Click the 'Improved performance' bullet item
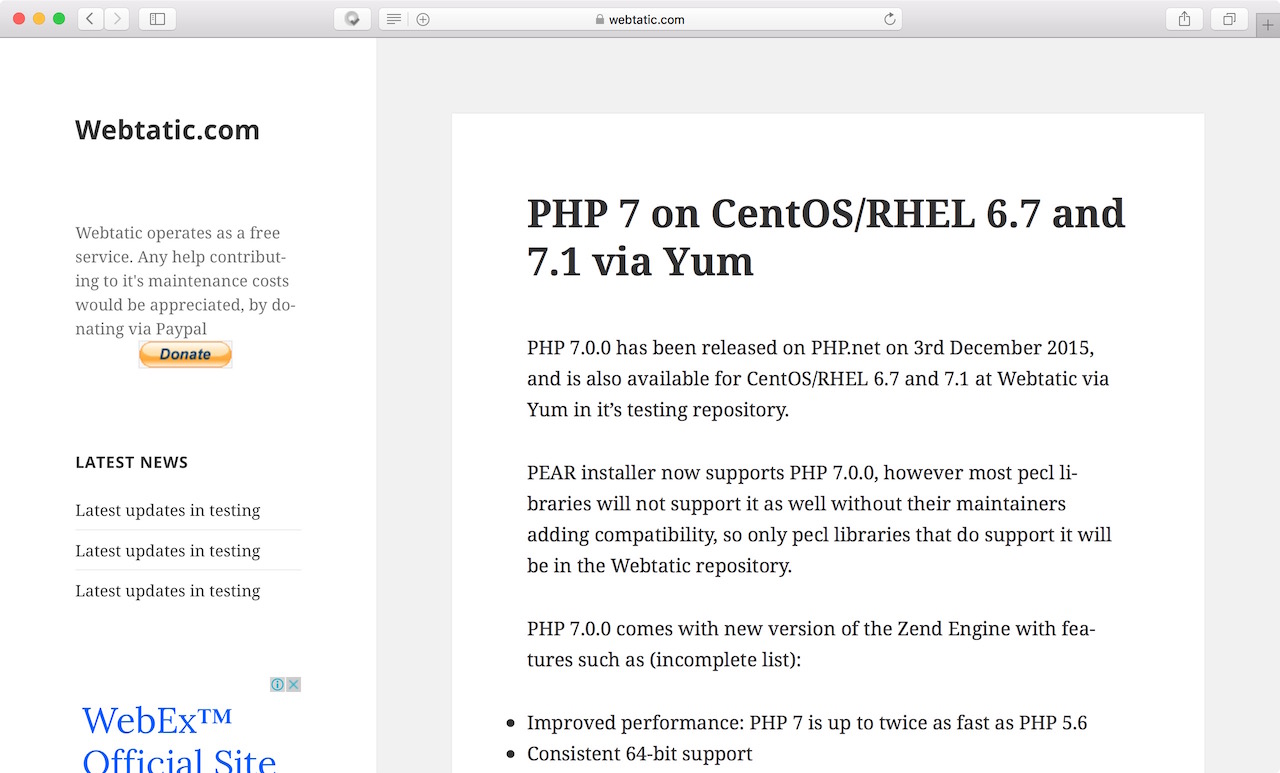 [x=807, y=722]
